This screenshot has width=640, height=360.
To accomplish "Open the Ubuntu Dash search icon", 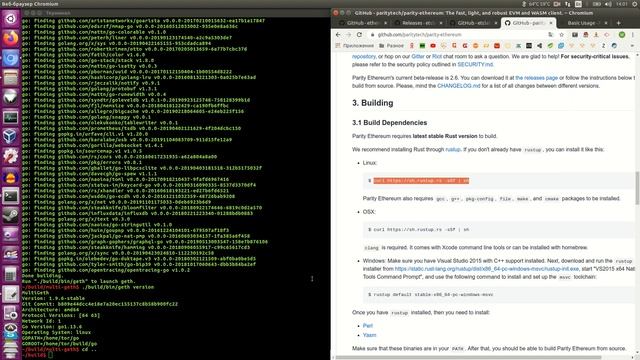I will coord(11,19).
